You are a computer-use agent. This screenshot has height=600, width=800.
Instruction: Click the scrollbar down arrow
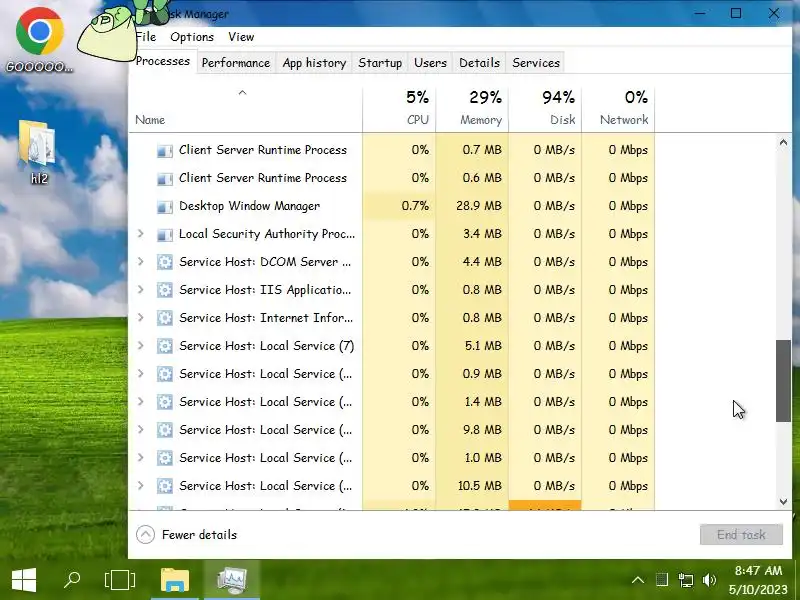[783, 502]
